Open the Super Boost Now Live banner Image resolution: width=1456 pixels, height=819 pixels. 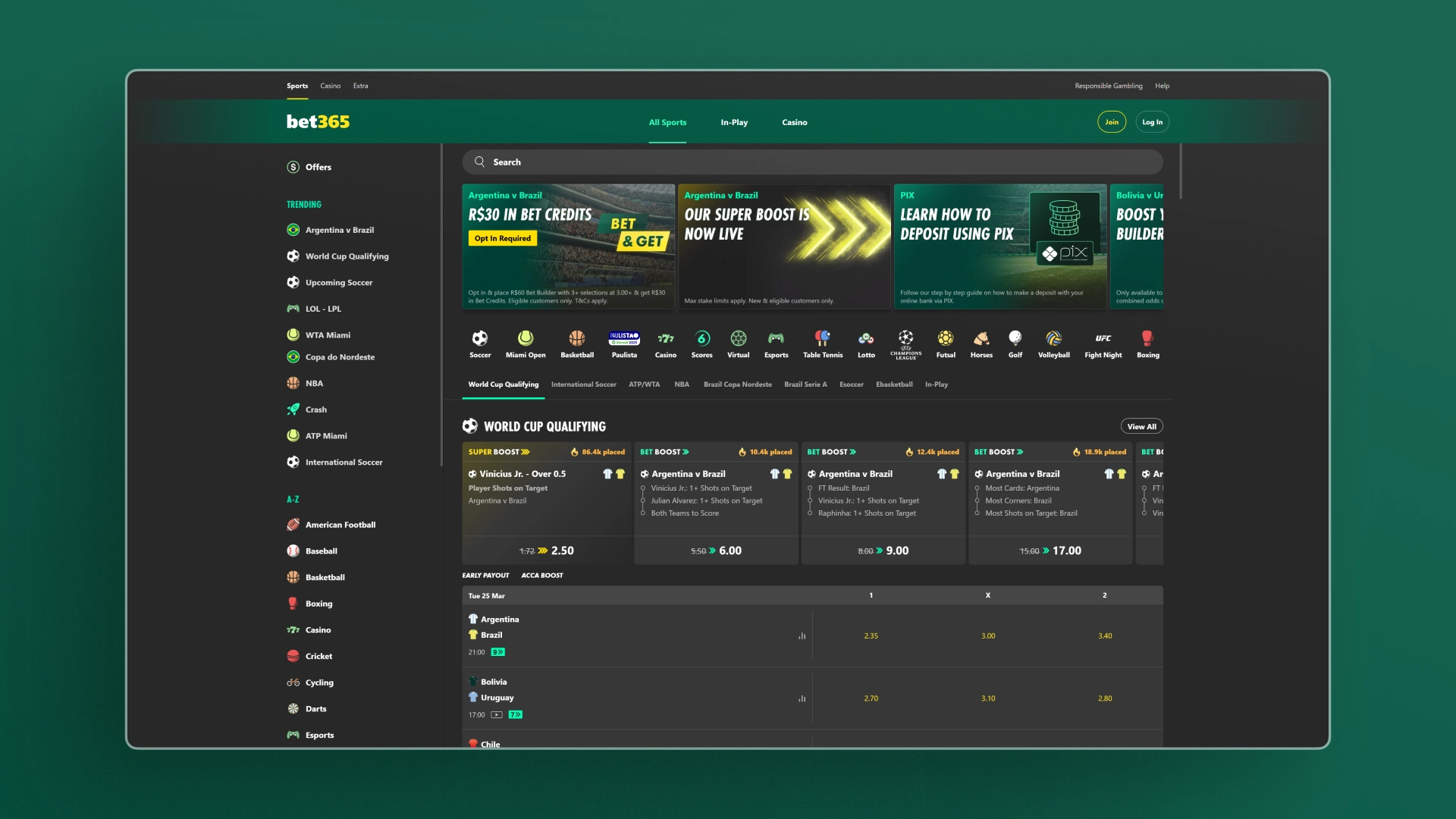[784, 246]
